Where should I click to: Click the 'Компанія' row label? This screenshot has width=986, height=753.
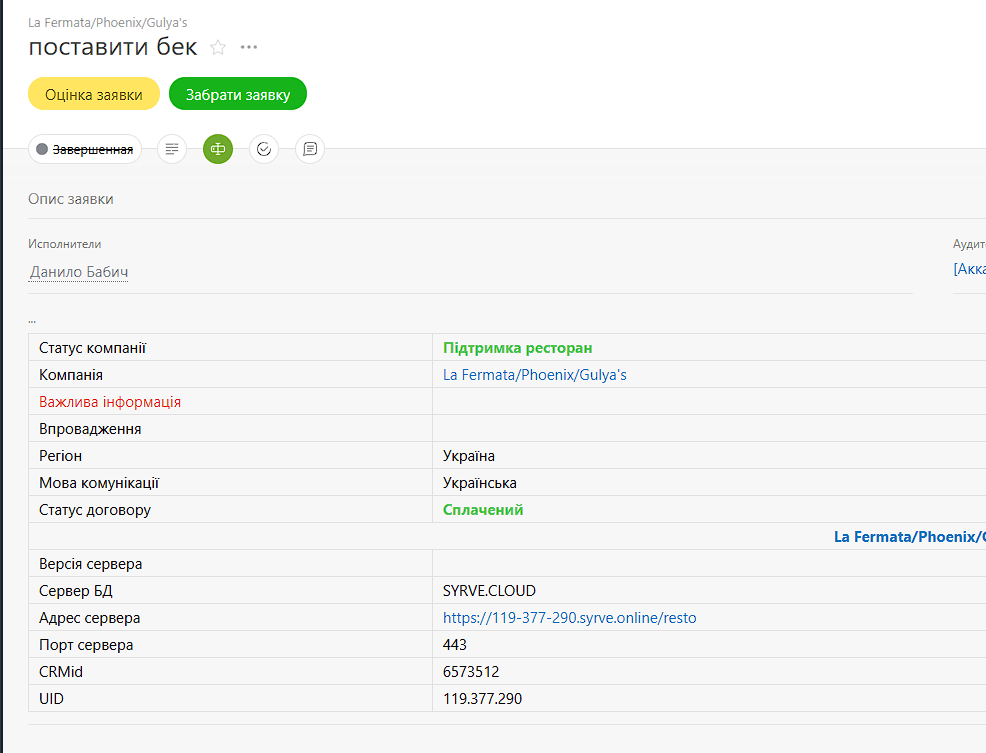pyautogui.click(x=71, y=375)
